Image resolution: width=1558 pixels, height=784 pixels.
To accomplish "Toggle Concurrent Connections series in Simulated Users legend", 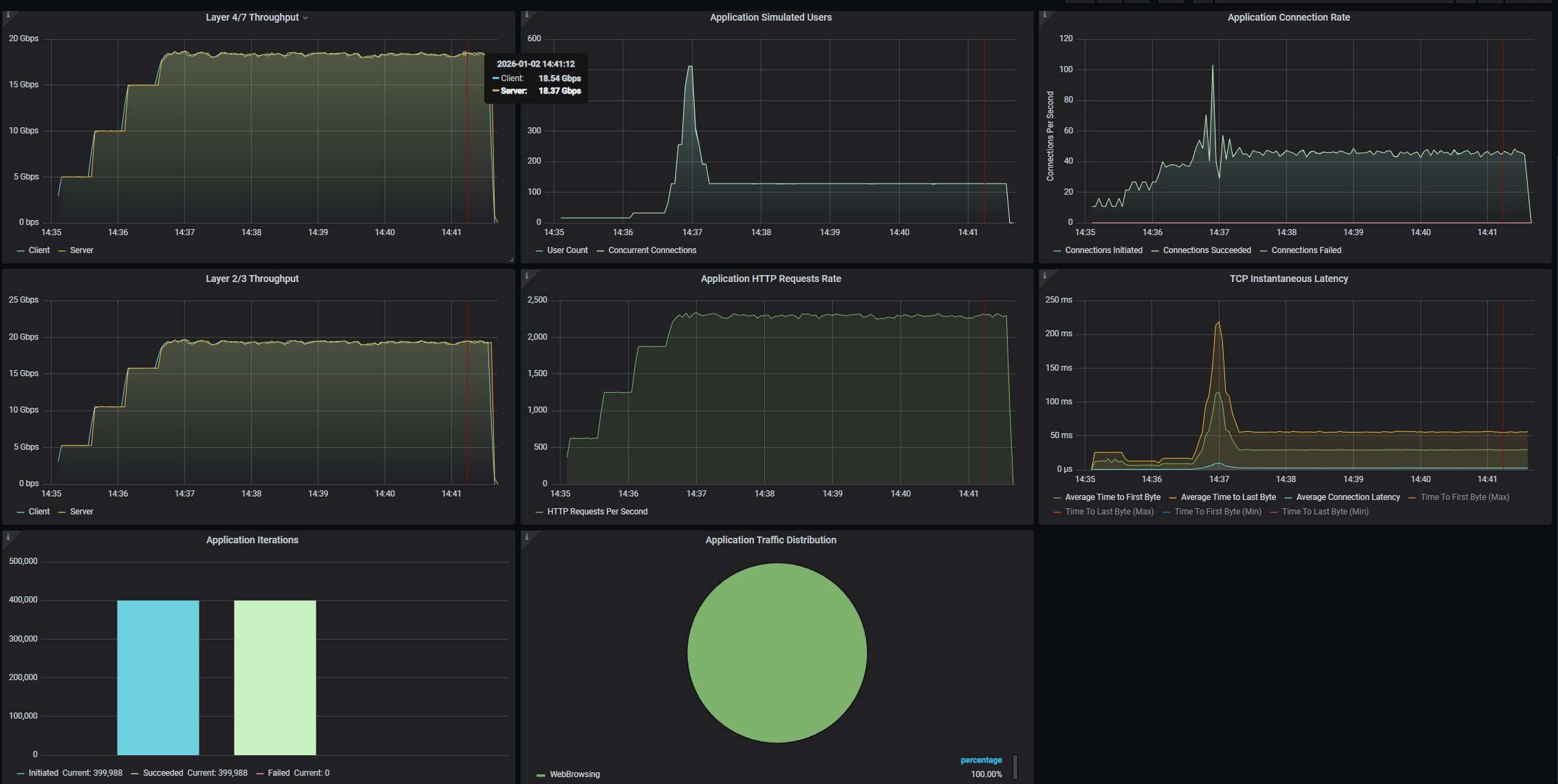I will [x=651, y=250].
